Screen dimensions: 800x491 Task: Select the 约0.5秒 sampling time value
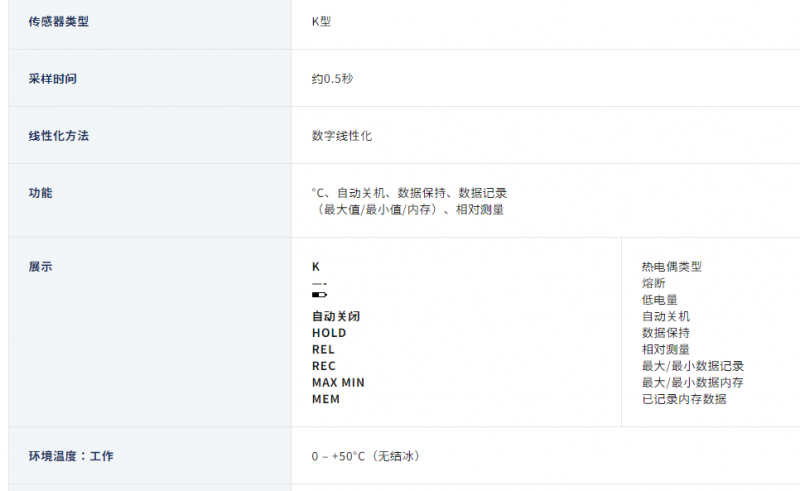coord(333,79)
